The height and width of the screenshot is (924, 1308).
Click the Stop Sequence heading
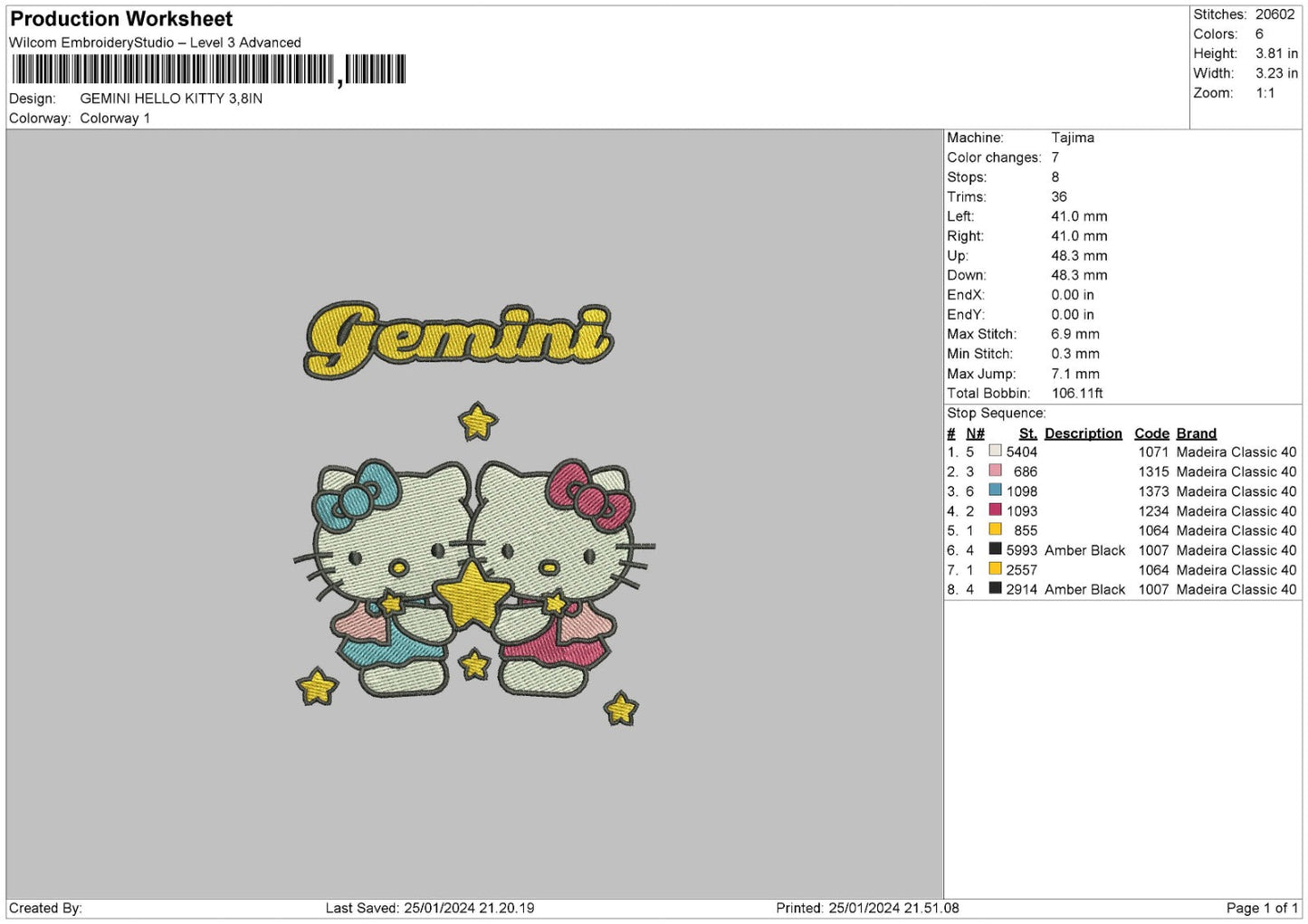[996, 413]
